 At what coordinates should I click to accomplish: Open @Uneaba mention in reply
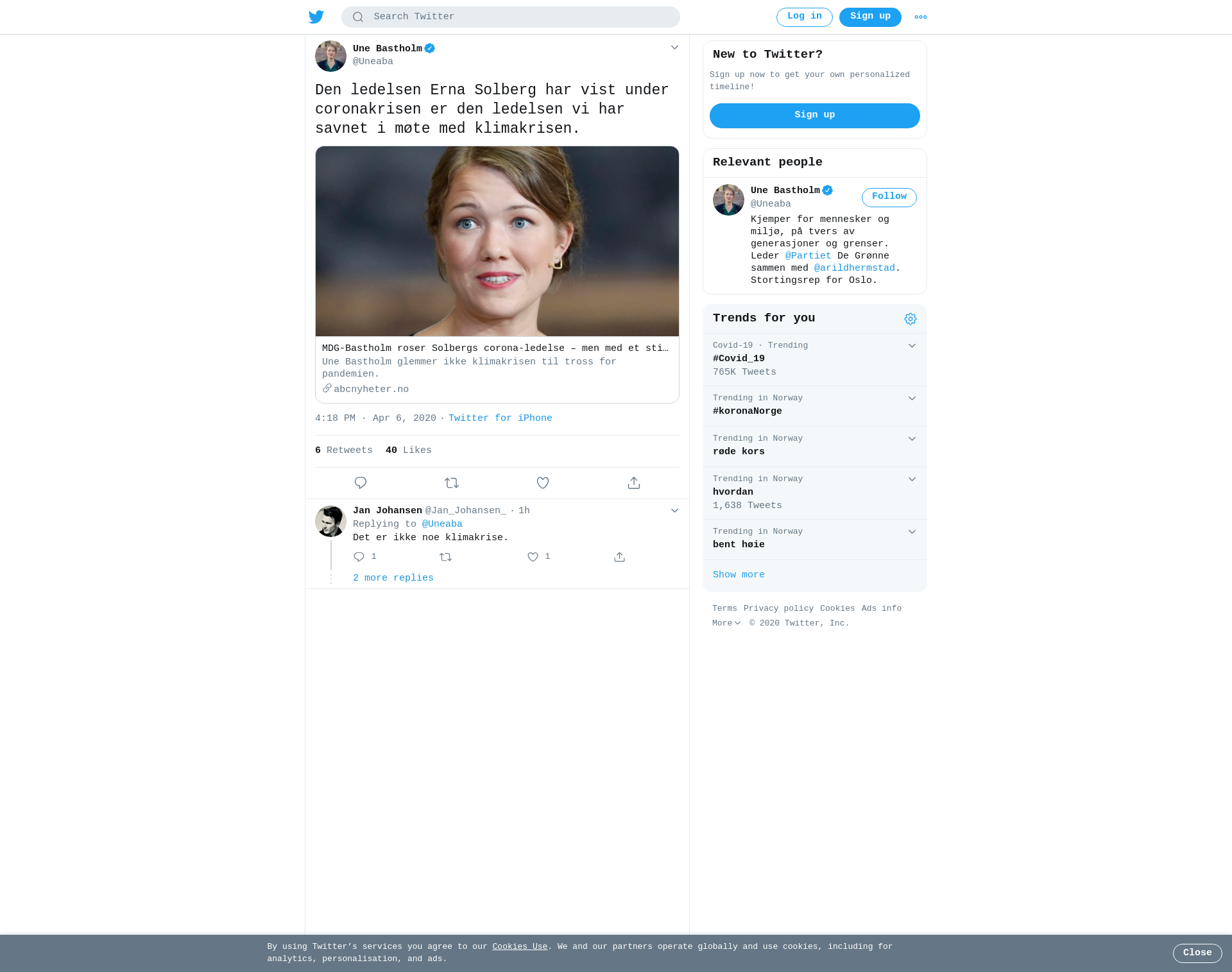click(442, 524)
